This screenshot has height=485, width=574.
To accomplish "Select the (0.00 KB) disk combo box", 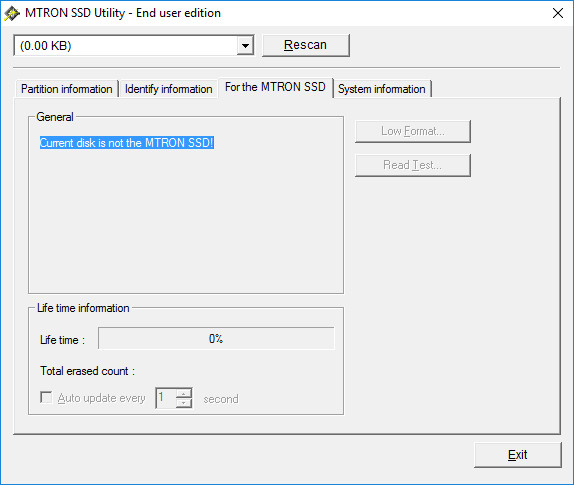I will [x=134, y=46].
